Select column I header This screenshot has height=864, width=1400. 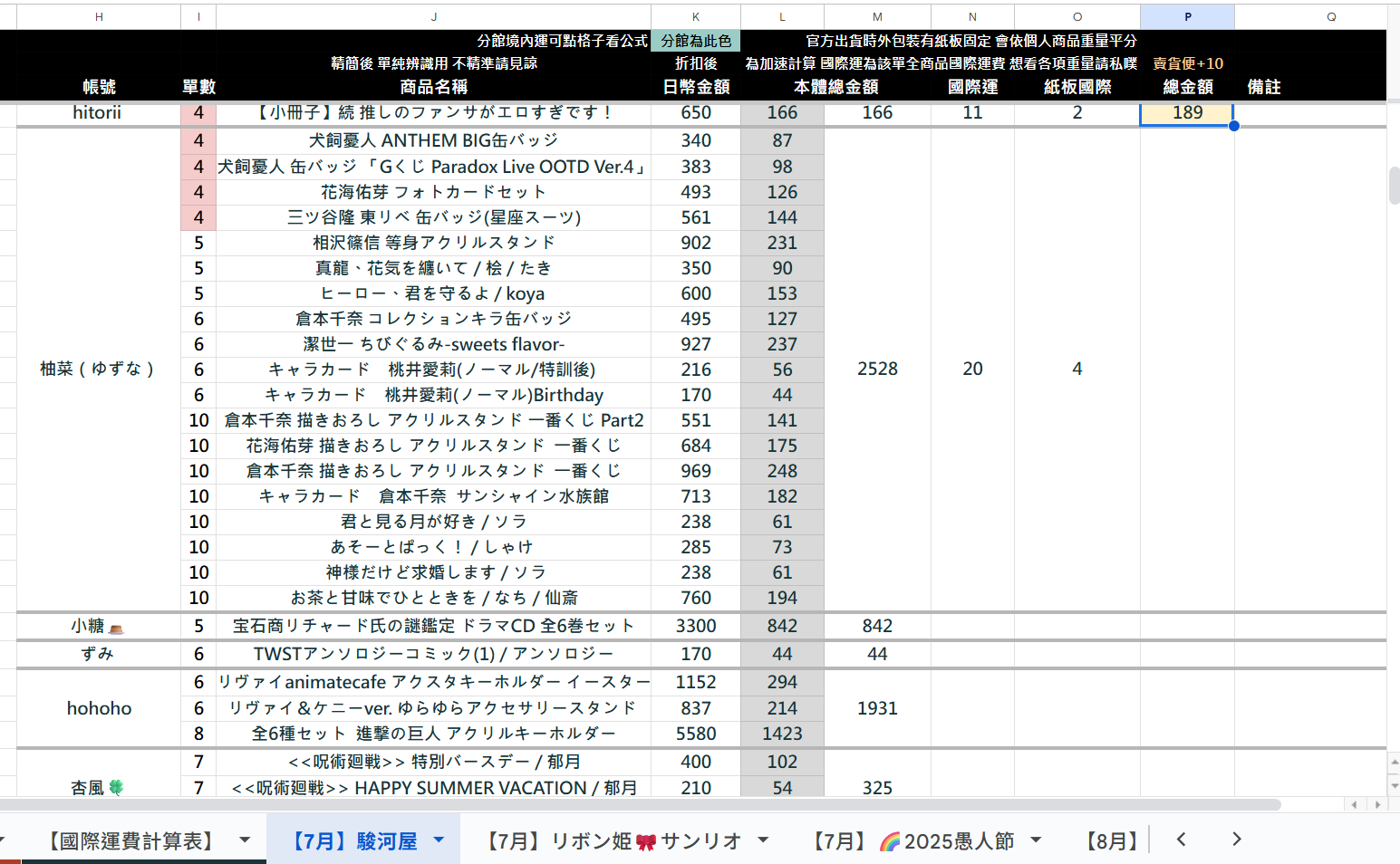pos(198,16)
